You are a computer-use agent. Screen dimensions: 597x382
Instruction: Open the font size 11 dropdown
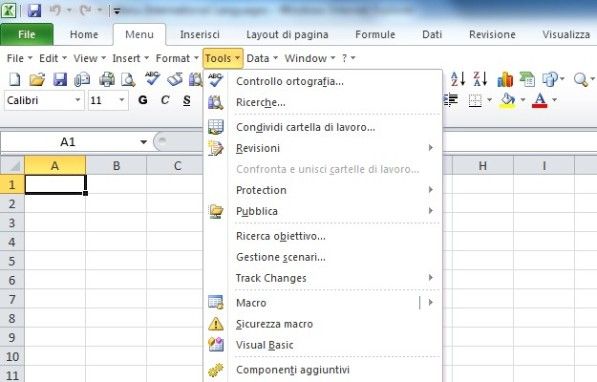click(x=122, y=100)
